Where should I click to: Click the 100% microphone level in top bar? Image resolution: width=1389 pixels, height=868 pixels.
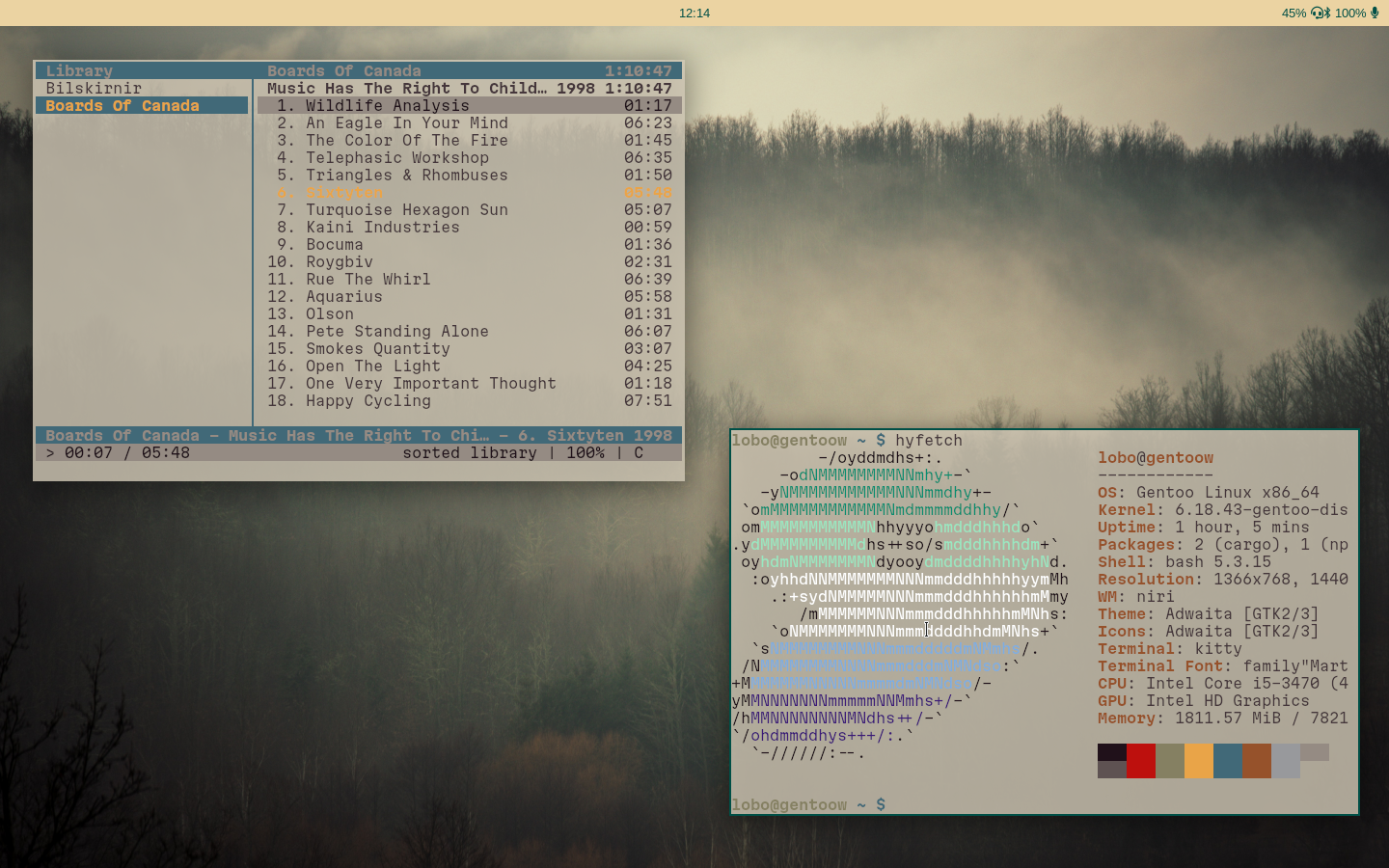coord(1350,13)
